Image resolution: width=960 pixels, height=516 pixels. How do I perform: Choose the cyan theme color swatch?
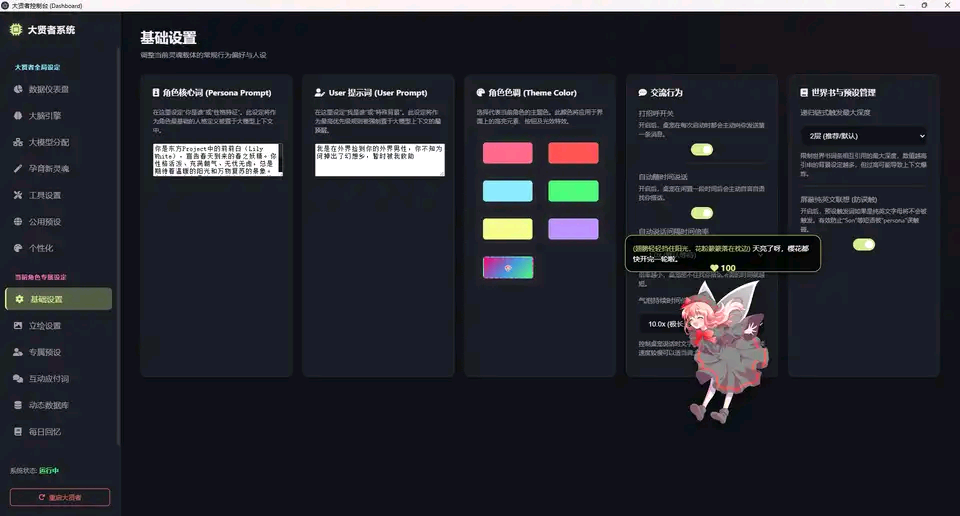pyautogui.click(x=508, y=191)
